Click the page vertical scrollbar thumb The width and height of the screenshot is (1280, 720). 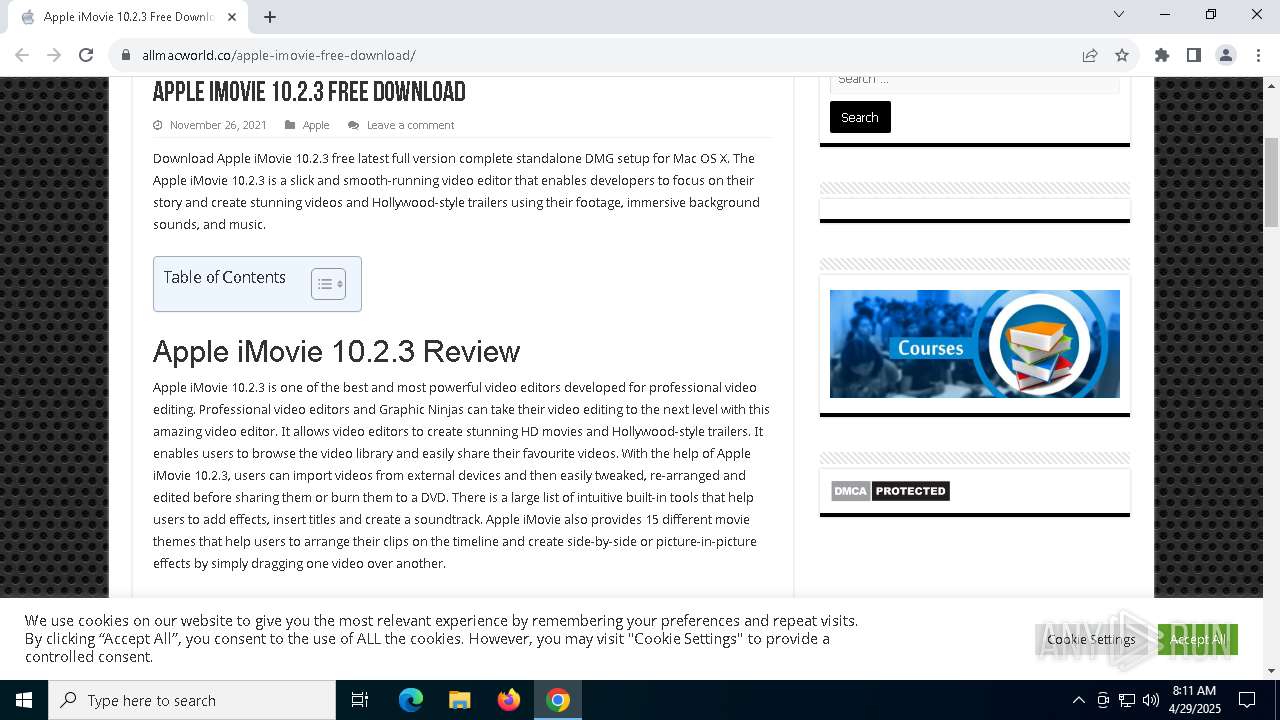[1271, 183]
